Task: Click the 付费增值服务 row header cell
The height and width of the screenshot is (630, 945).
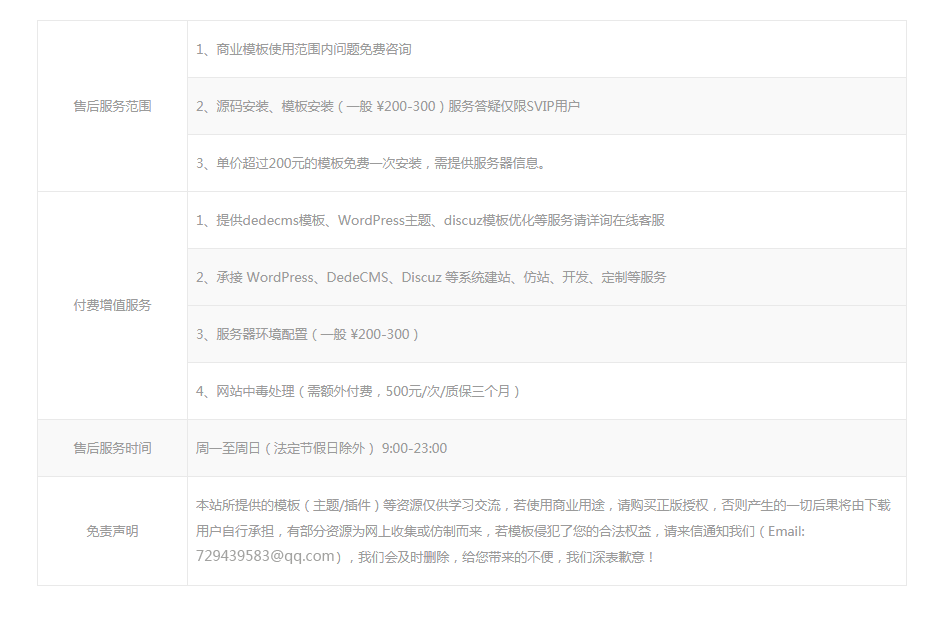Action: click(112, 305)
